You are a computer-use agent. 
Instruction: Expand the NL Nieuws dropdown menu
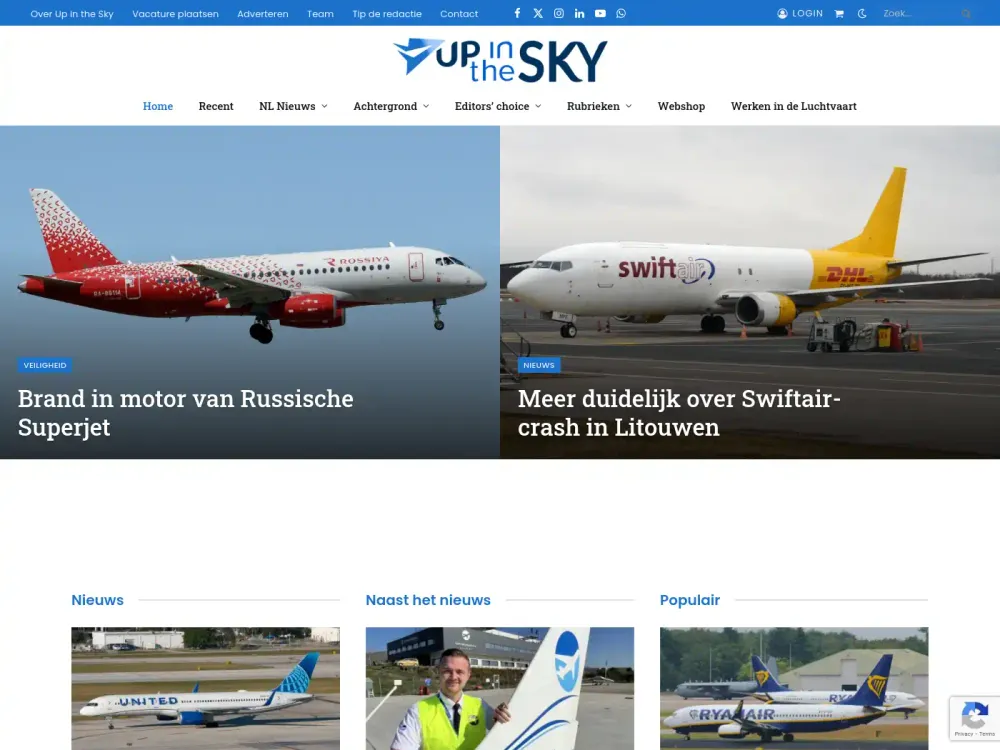click(293, 106)
